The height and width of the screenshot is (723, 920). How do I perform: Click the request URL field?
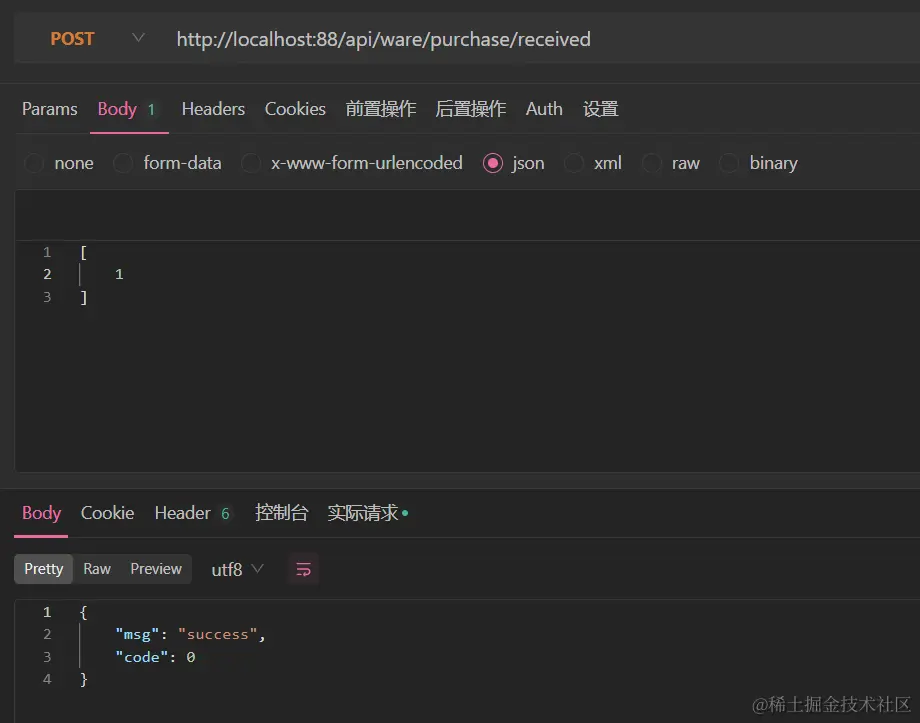384,39
